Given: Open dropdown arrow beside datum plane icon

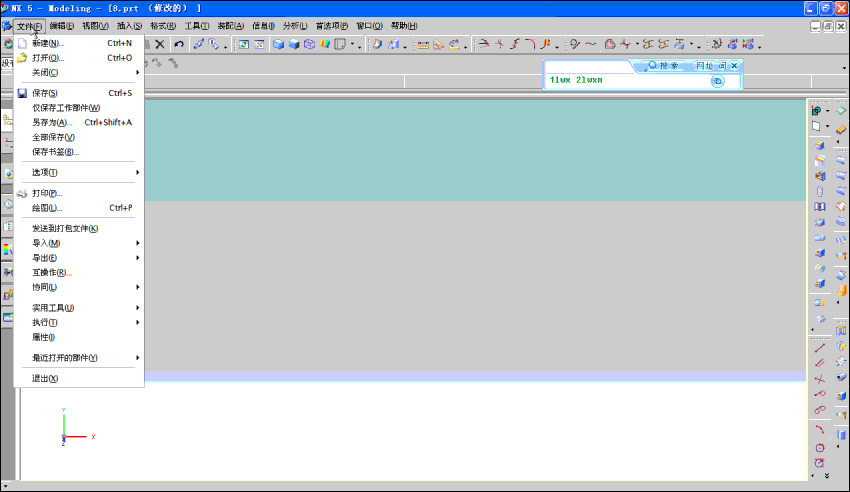Looking at the screenshot, I should click(x=828, y=126).
